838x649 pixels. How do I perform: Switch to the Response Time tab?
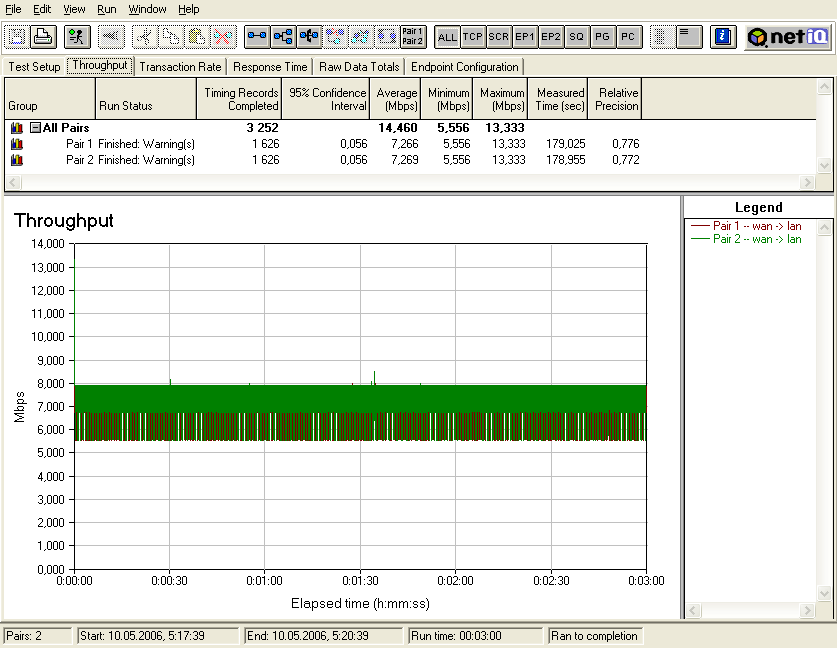[x=270, y=67]
